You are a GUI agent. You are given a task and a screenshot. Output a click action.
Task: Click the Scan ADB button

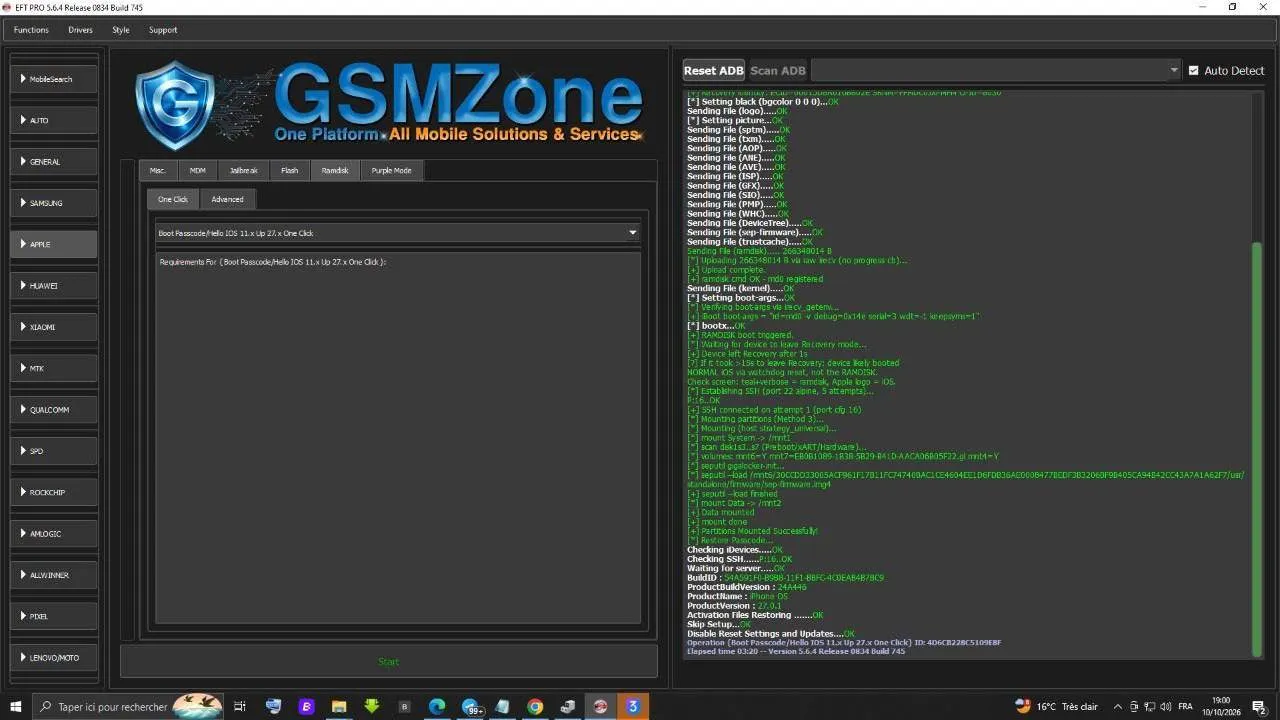778,70
